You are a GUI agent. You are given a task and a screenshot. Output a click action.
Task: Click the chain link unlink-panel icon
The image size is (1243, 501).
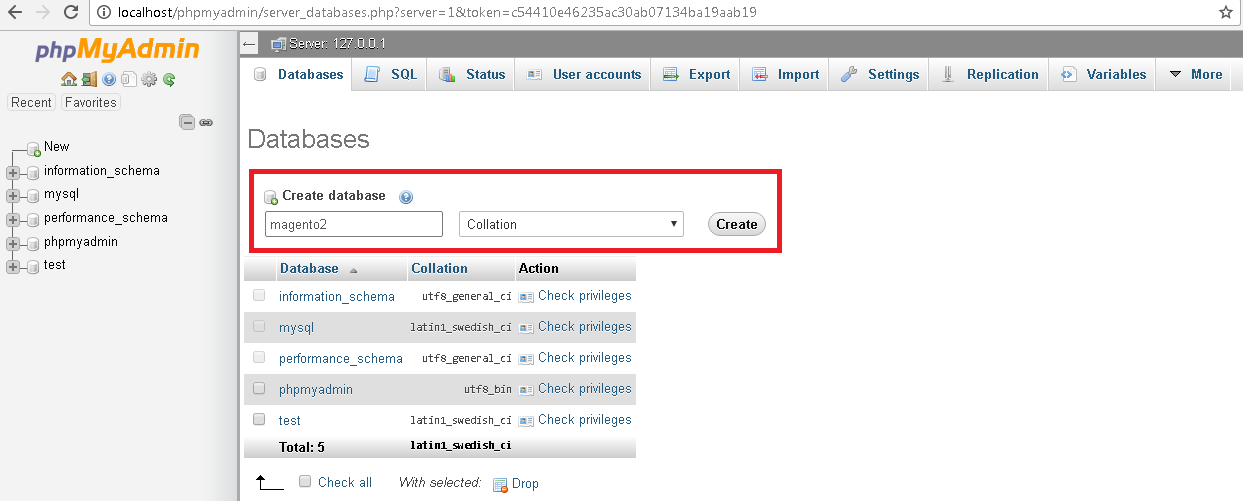(x=205, y=122)
